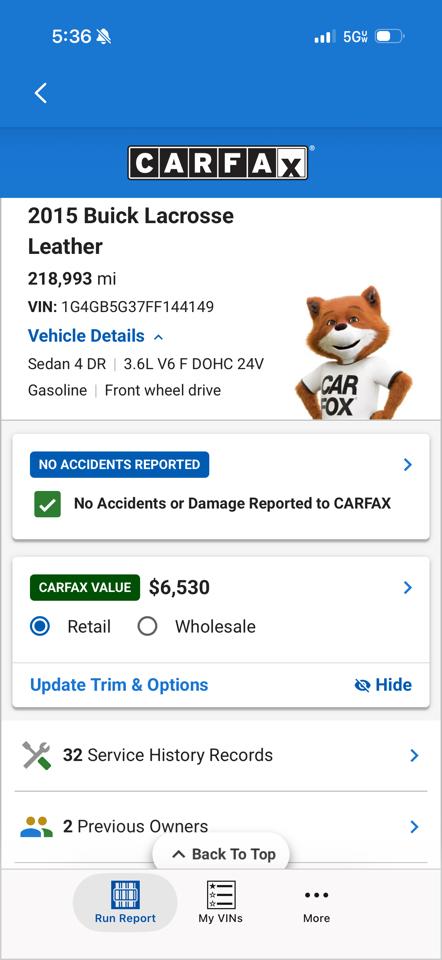Screen dimensions: 442x960
Task: Expand the Service History Records chevron
Action: point(414,755)
